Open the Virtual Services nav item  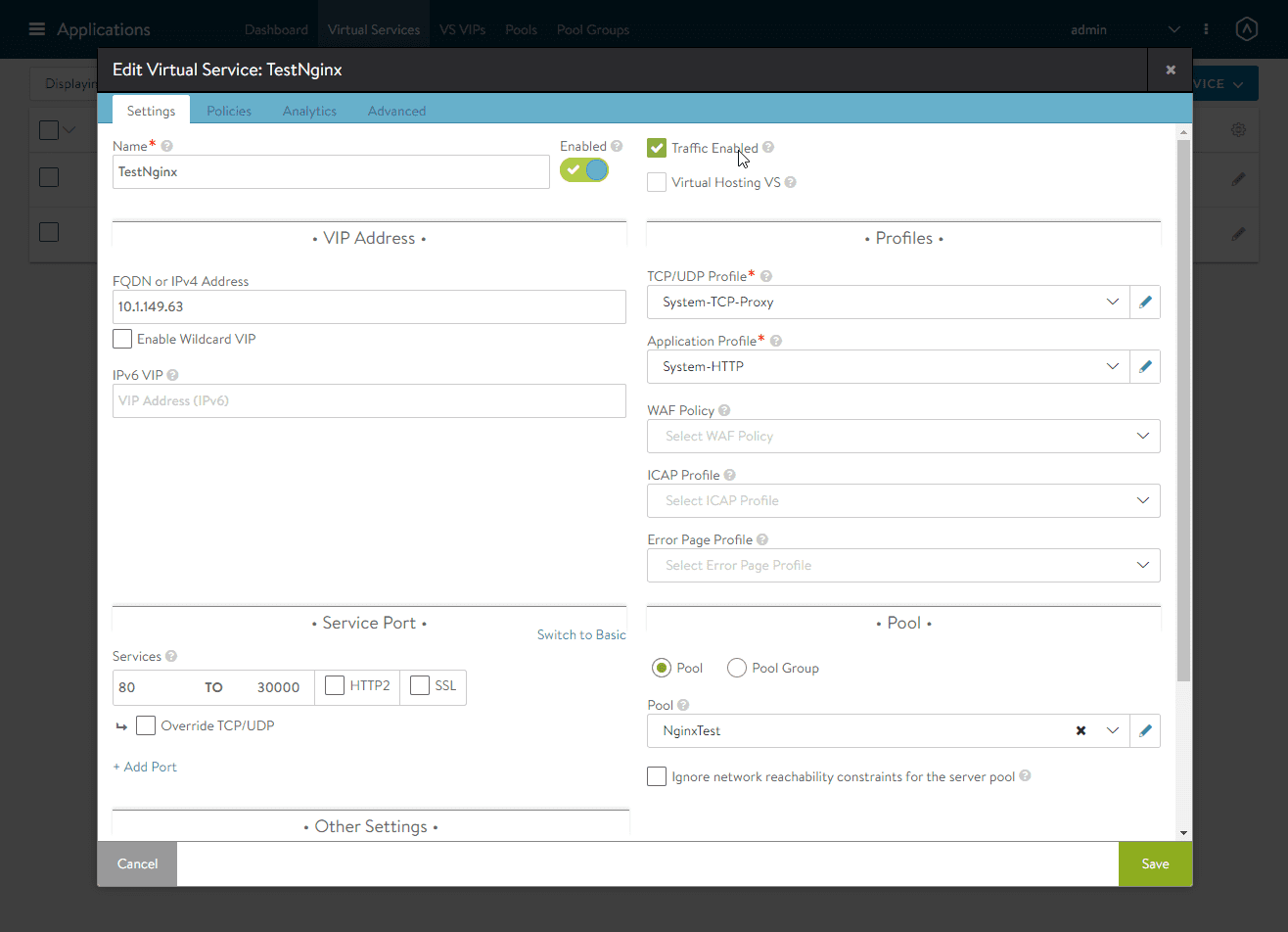pos(374,29)
